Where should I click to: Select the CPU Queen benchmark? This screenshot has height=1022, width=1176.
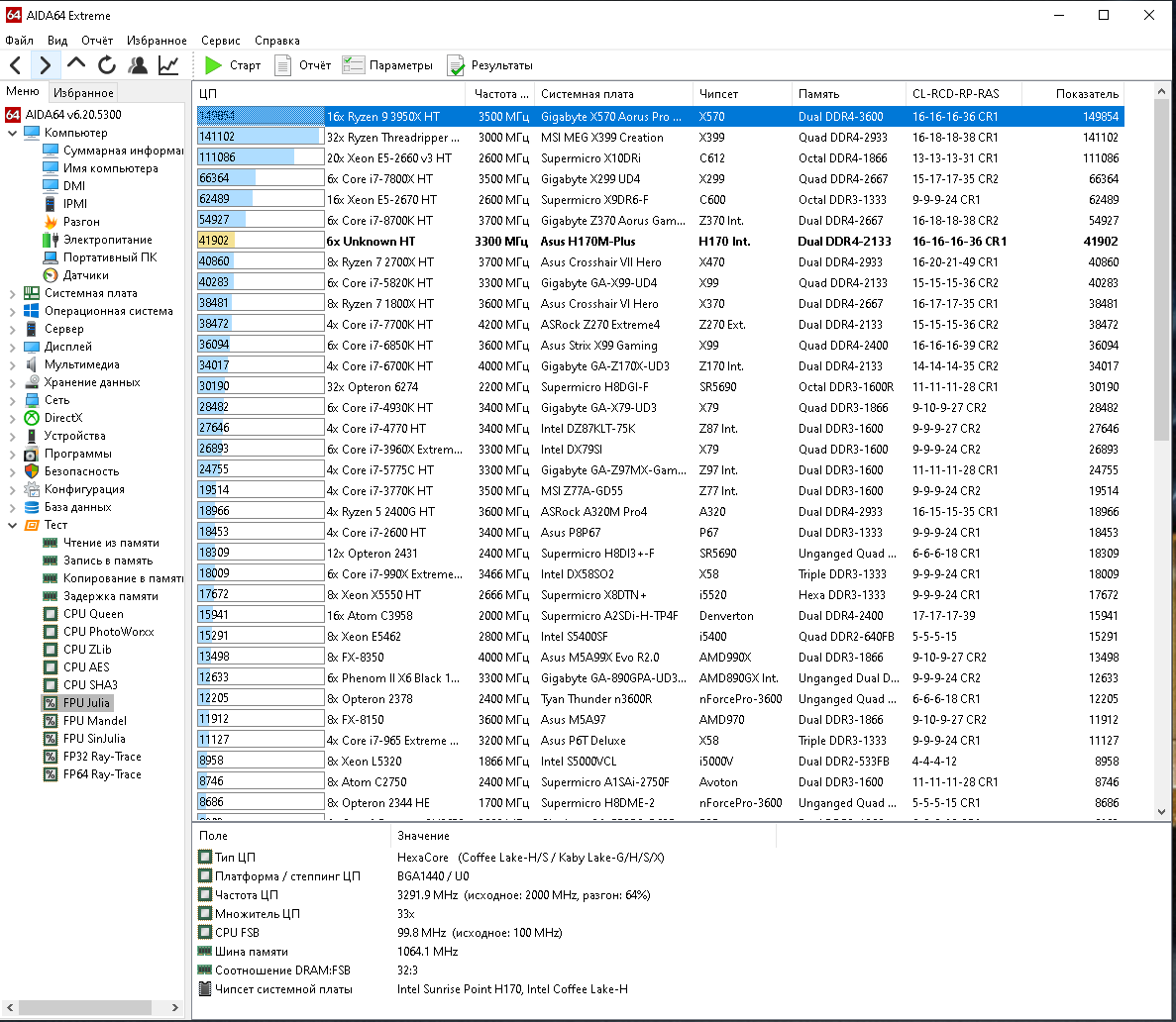click(x=93, y=614)
